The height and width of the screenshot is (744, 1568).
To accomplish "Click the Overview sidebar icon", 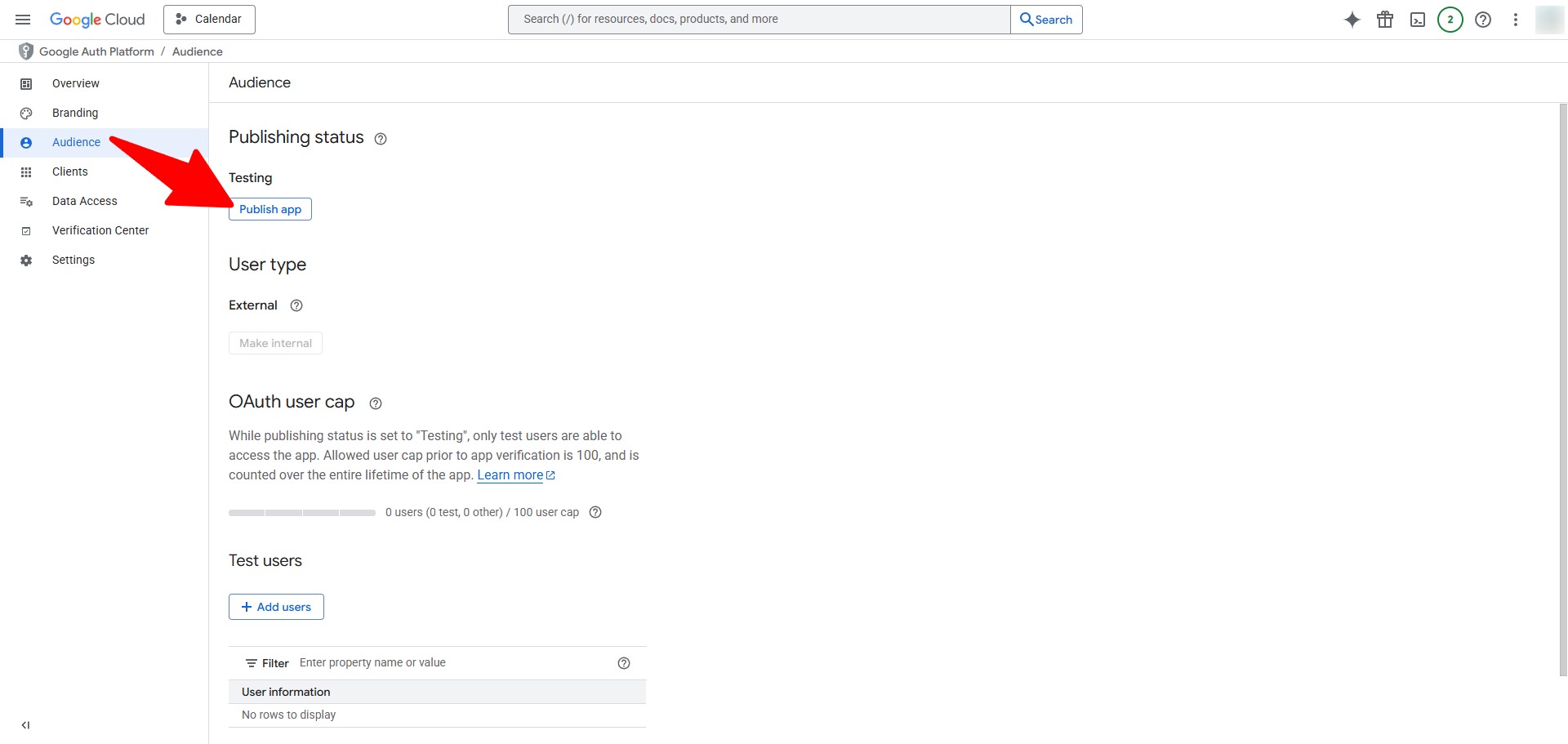I will pos(26,83).
